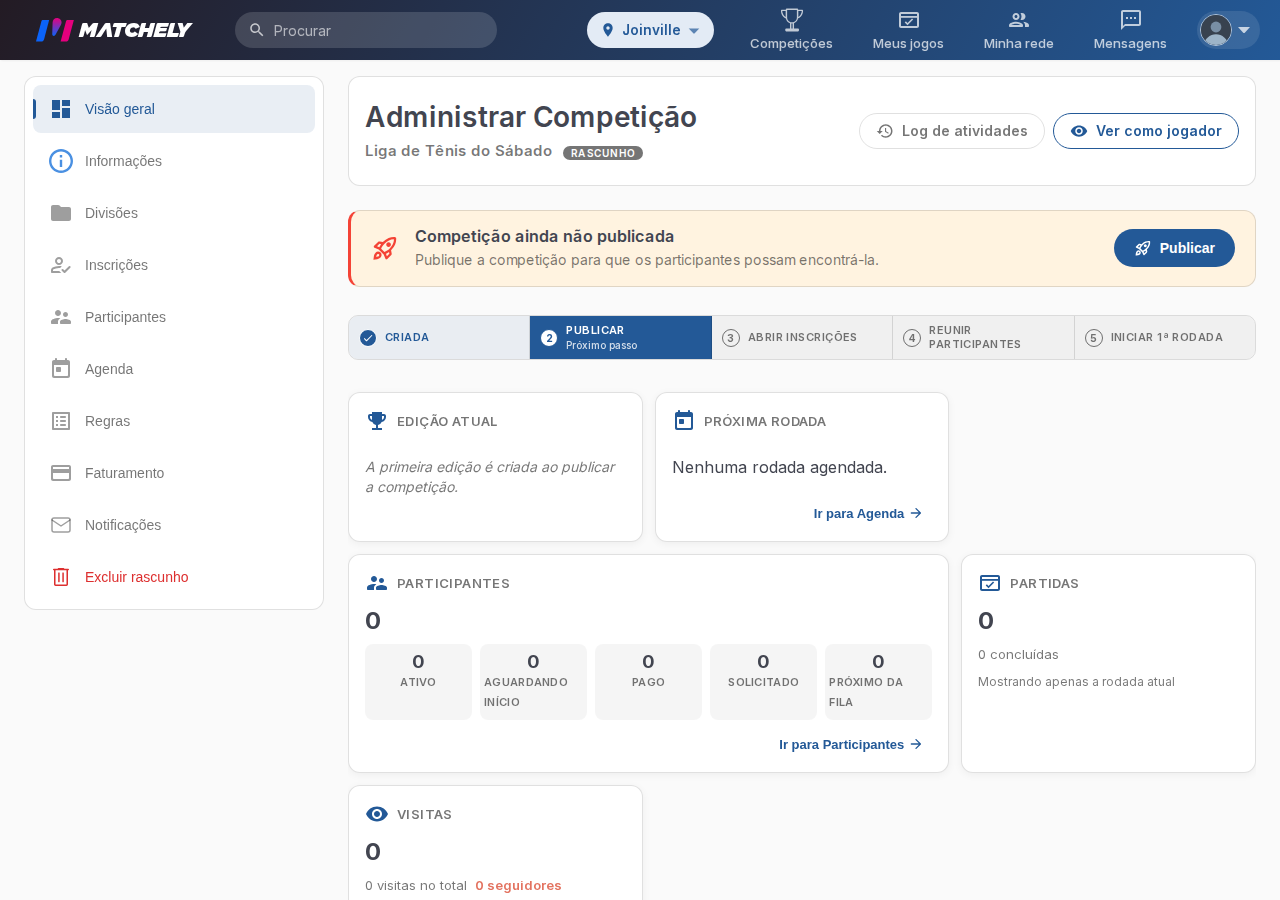Click the Pago participant count tile
Viewport: 1280px width, 900px height.
point(648,682)
